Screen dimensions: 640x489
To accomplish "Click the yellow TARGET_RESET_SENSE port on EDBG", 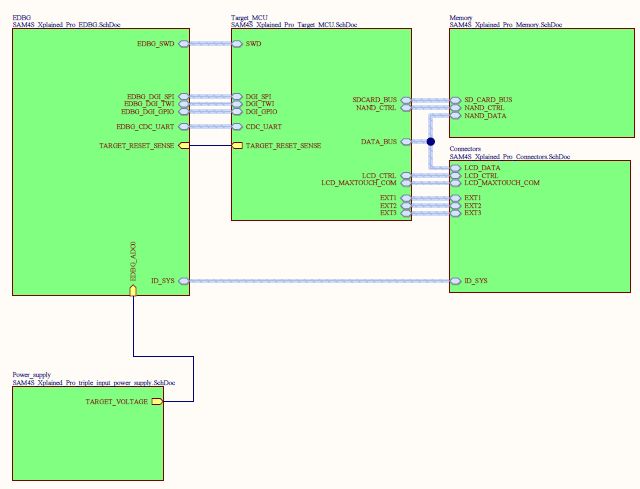I will [184, 145].
